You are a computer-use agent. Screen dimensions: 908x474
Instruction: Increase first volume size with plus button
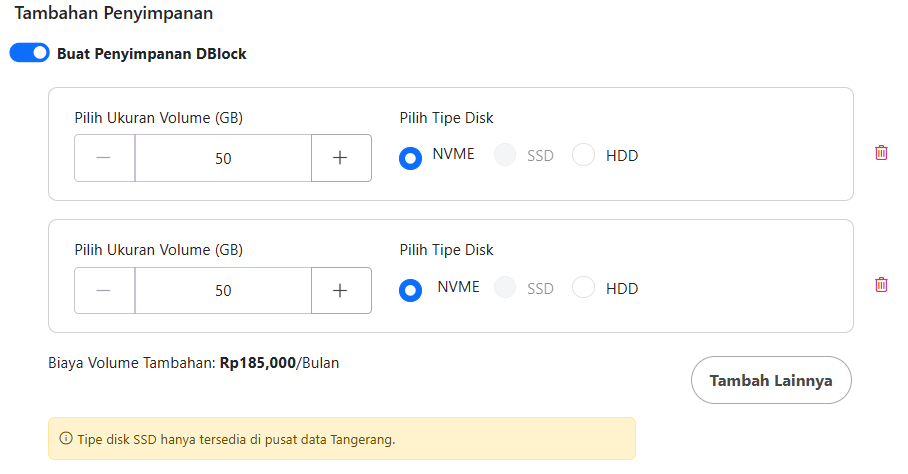point(341,158)
